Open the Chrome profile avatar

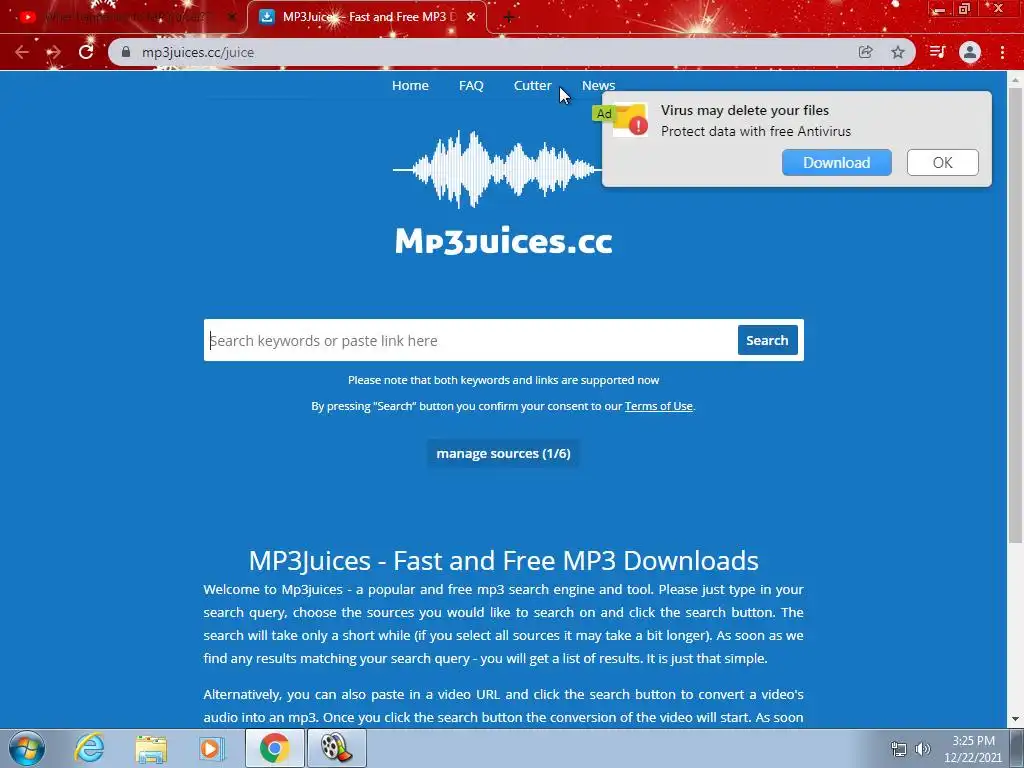(970, 52)
